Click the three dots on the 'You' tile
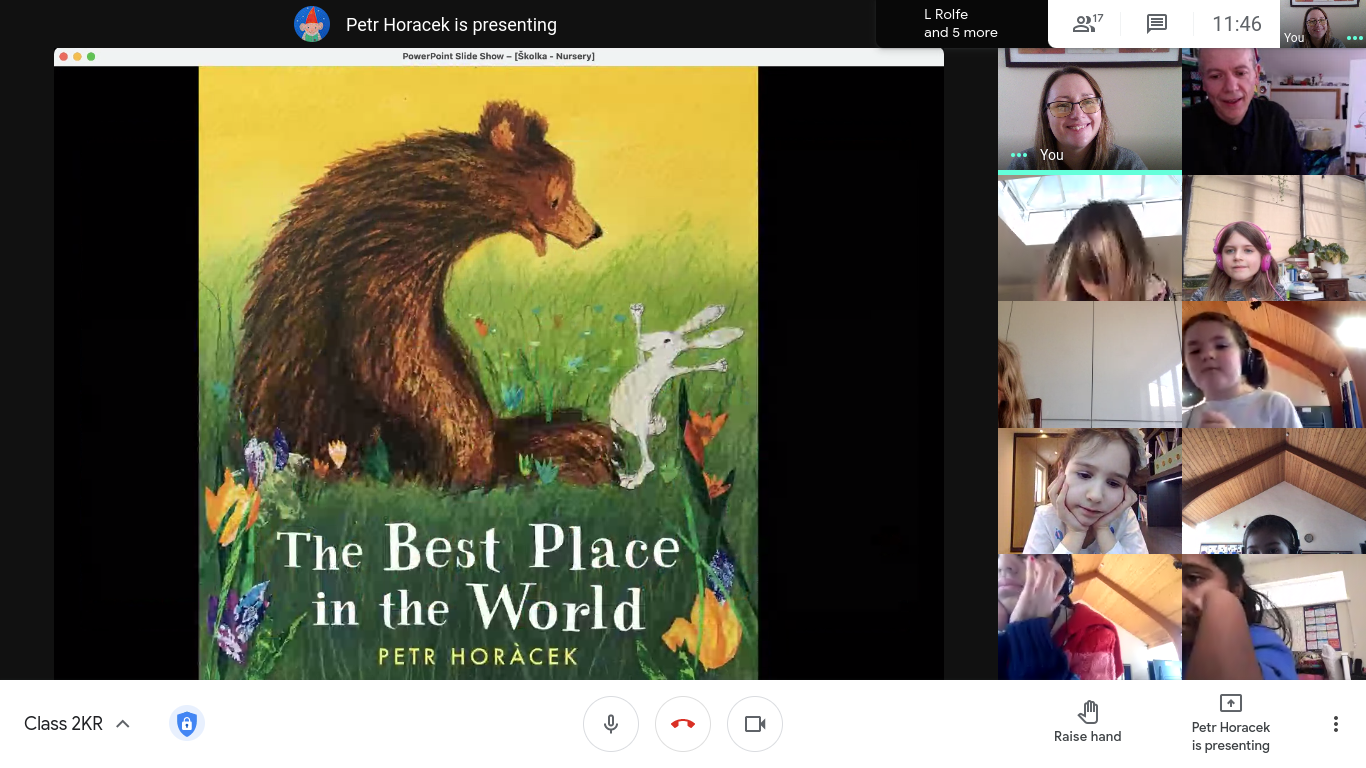Viewport: 1366px width, 768px height. coord(1018,155)
